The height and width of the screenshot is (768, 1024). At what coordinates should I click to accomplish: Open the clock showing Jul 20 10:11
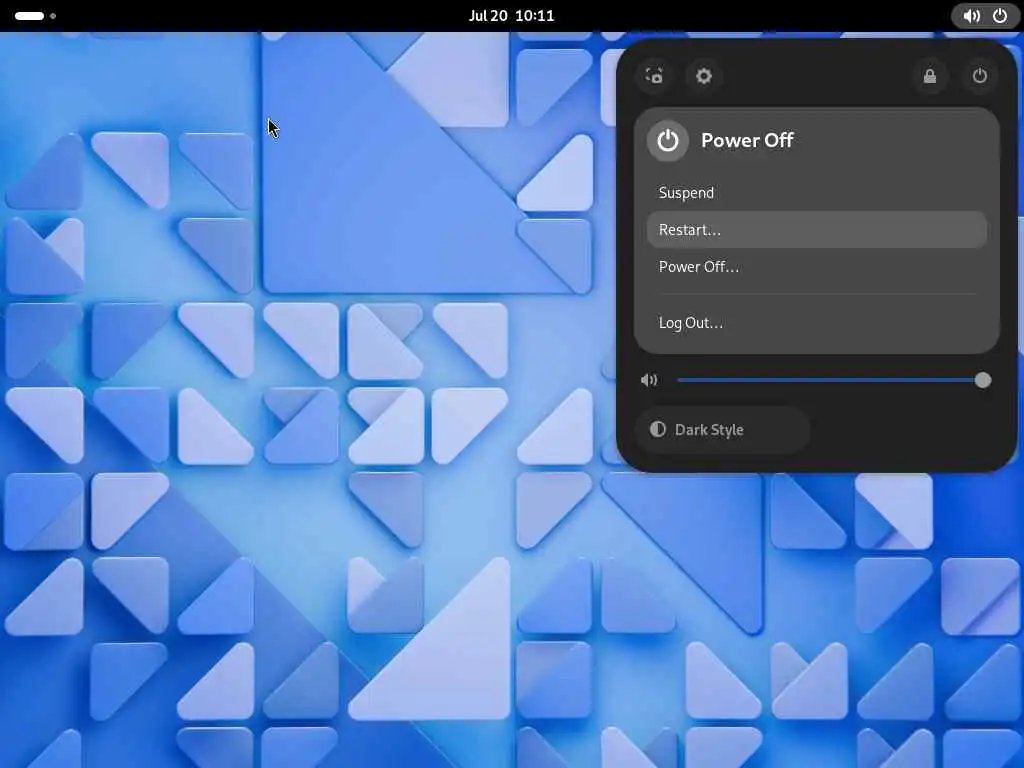(511, 16)
